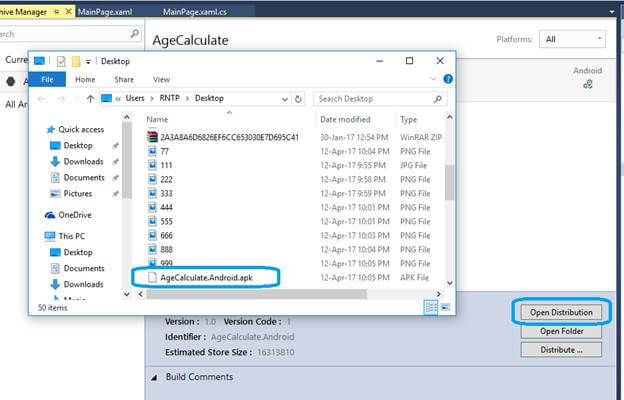Screen dimensions: 624x400
Task: Click the Search Desktop field
Action: [380, 99]
